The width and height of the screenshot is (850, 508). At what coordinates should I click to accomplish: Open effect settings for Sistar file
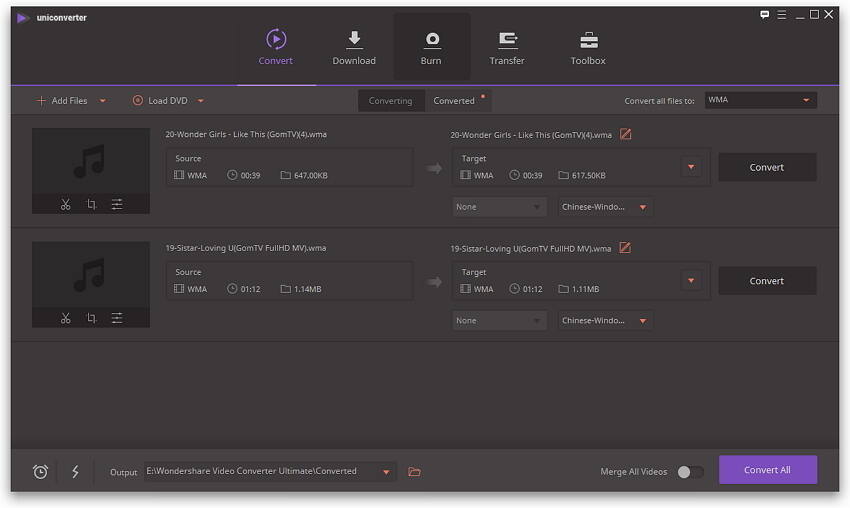(117, 318)
